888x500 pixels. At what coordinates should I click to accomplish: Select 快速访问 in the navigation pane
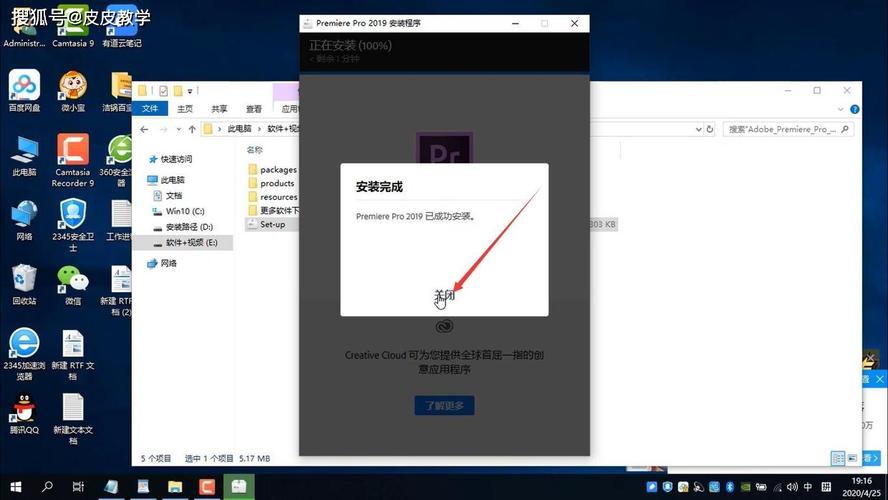tap(170, 159)
